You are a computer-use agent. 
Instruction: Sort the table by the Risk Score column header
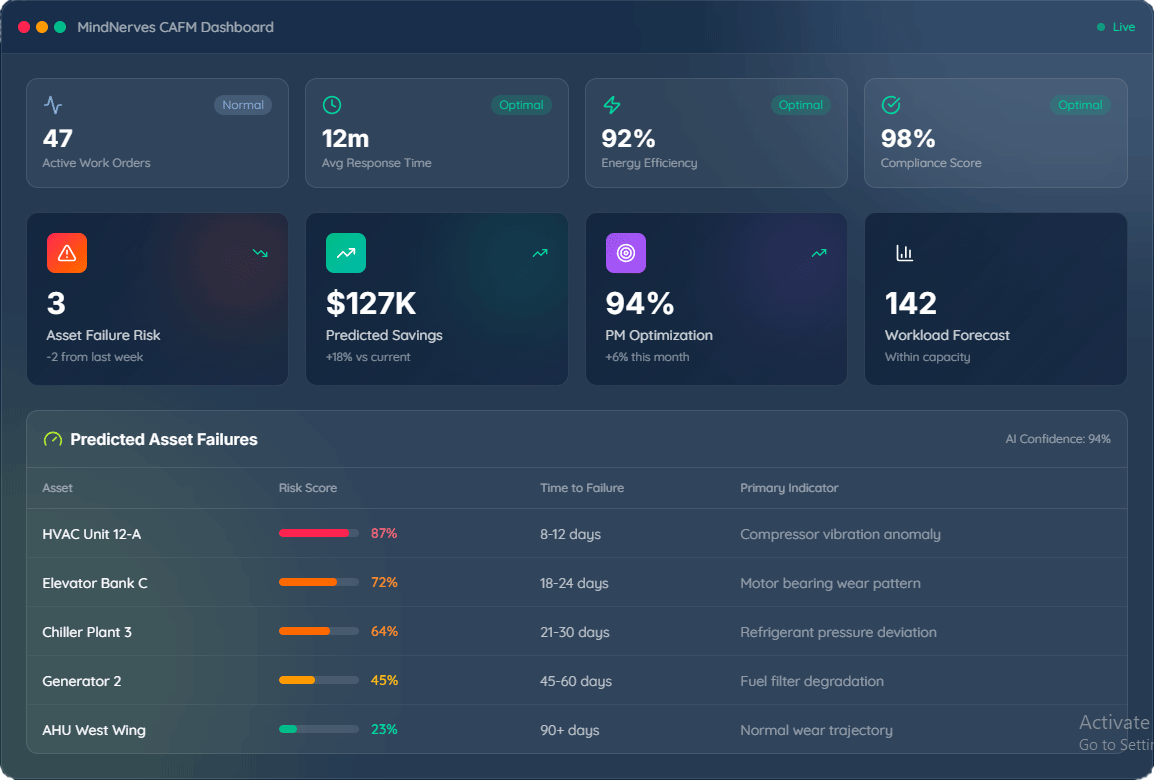(x=306, y=488)
